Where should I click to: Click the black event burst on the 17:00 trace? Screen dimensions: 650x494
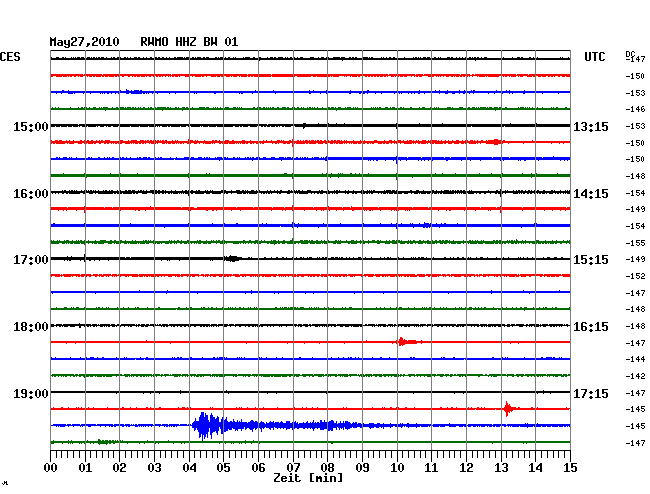click(x=233, y=259)
